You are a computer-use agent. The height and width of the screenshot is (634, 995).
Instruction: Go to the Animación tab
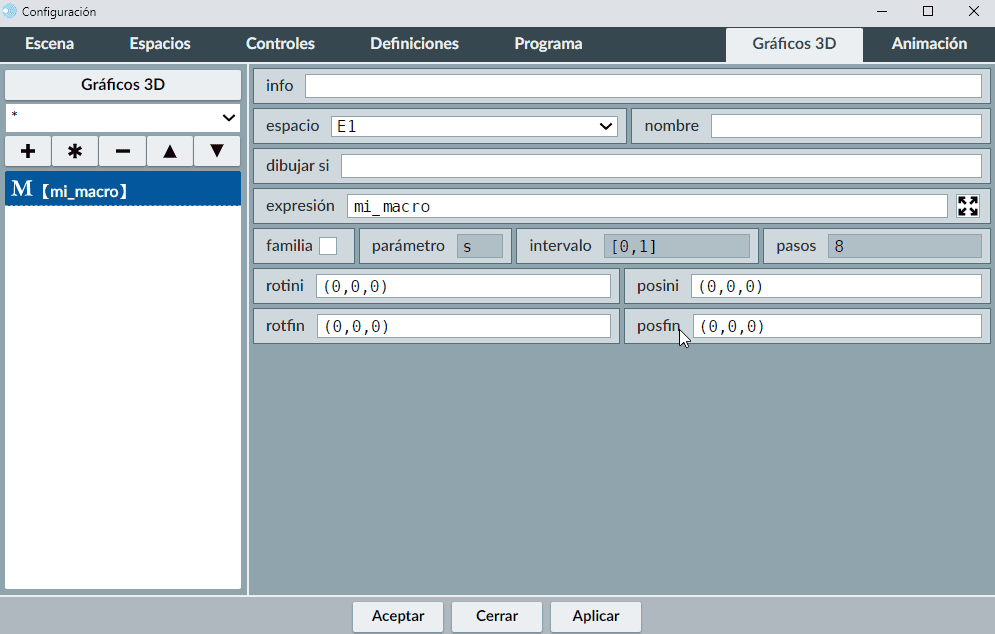pos(929,44)
